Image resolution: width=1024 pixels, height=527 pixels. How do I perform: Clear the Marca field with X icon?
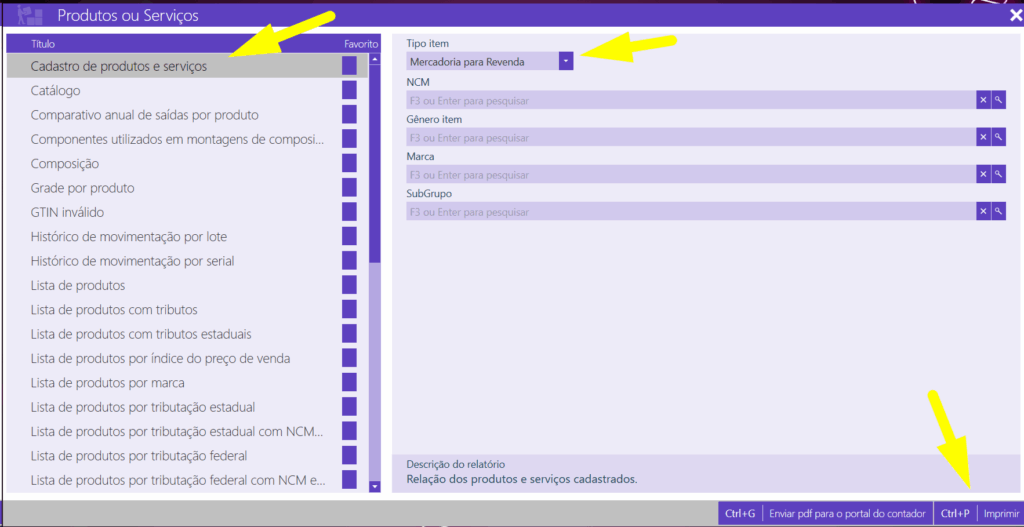(983, 175)
